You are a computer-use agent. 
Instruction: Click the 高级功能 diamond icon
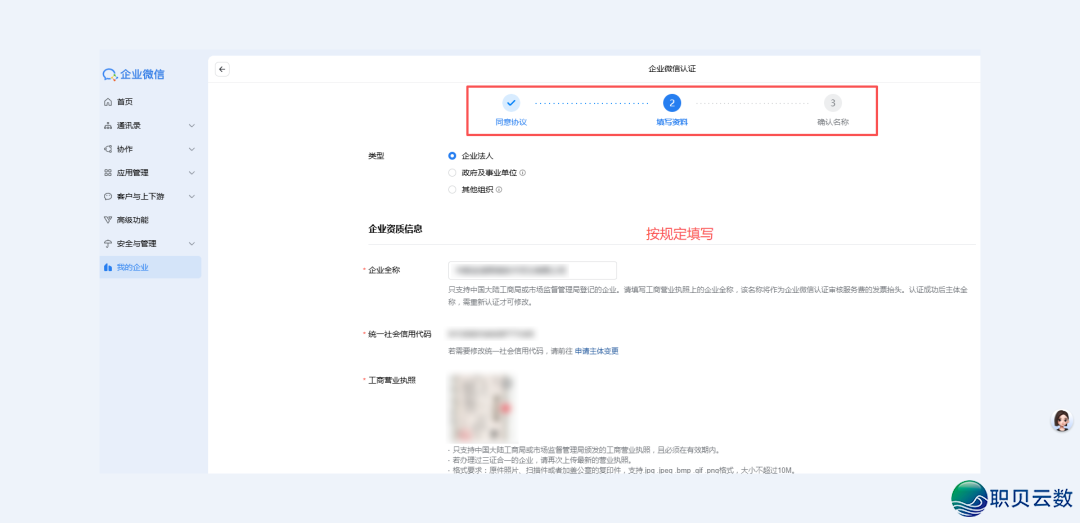tap(107, 220)
